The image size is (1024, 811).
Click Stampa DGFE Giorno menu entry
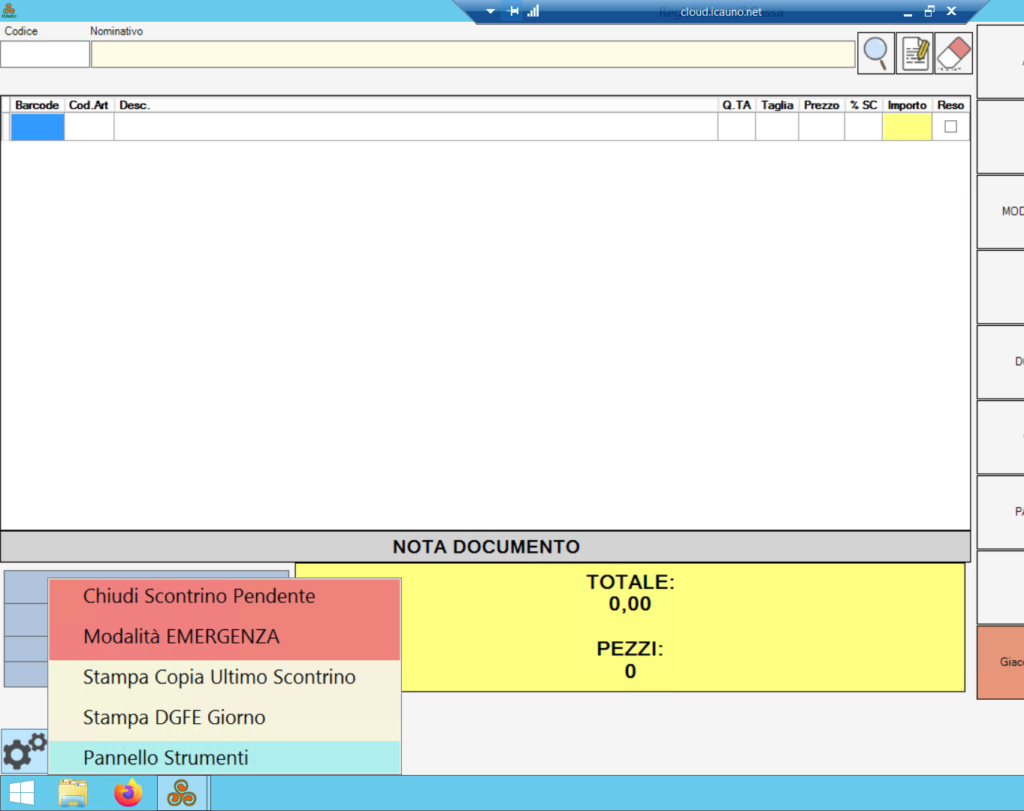174,718
